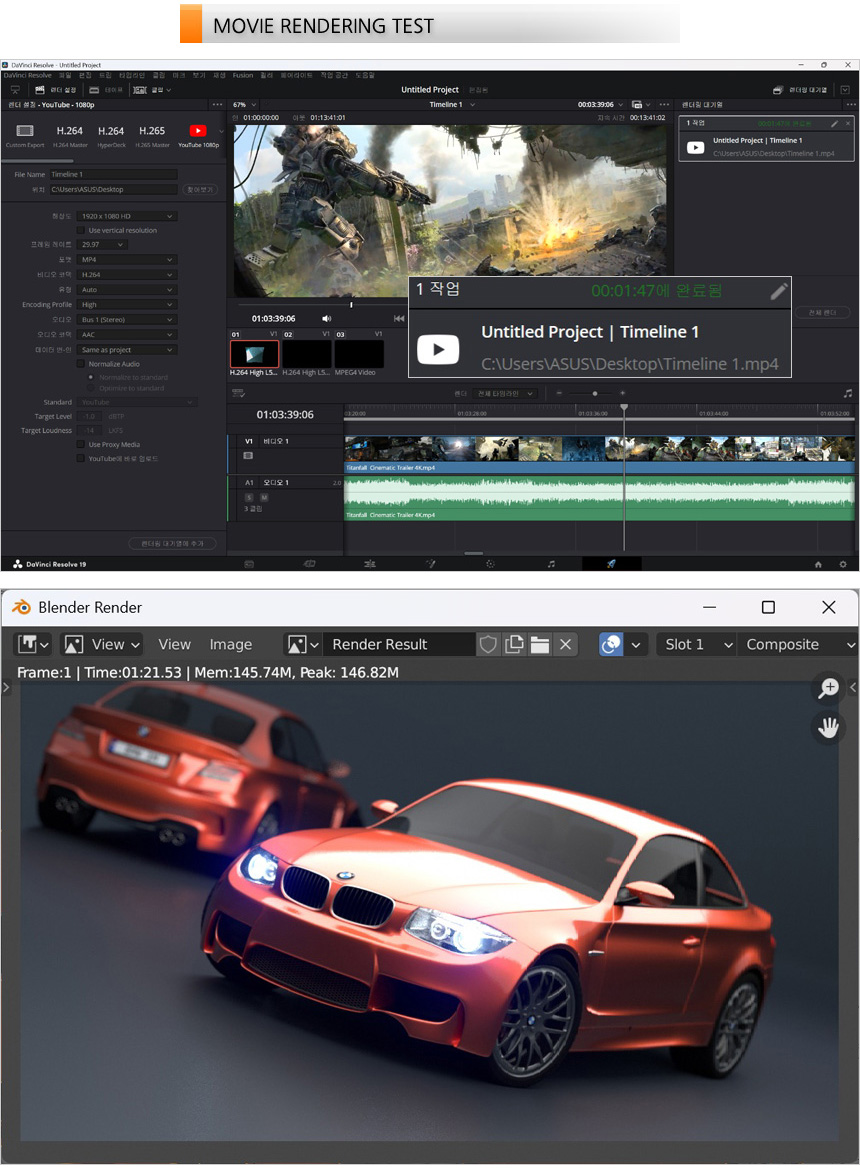Enable the Use vertical resolution checkbox
Viewport: 860px width, 1168px height.
click(81, 230)
